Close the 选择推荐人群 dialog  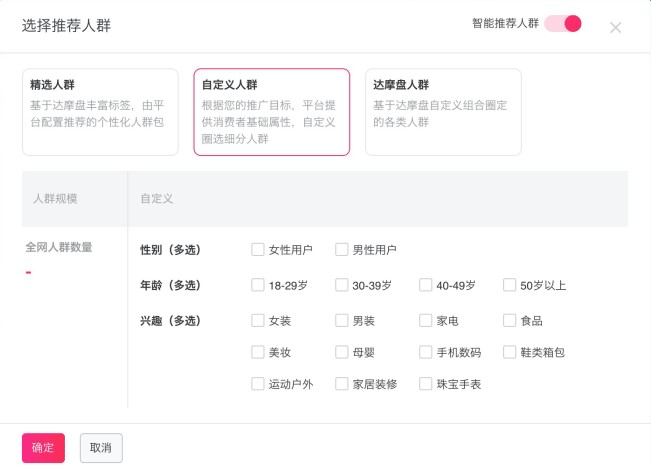[x=615, y=27]
